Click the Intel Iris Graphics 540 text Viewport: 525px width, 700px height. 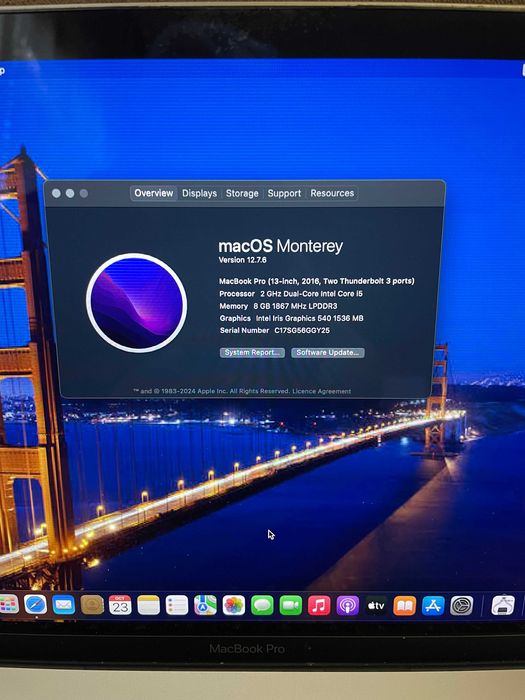point(309,318)
